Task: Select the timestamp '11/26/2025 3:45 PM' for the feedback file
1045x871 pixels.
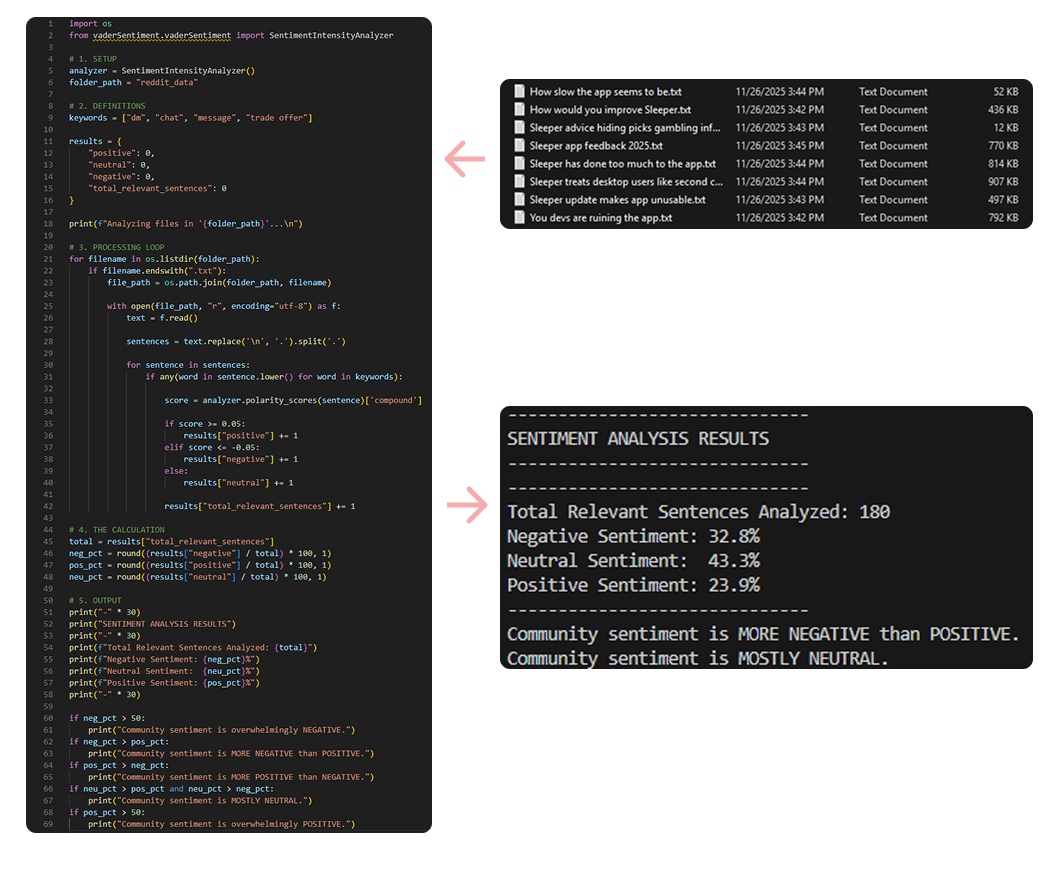Action: click(x=780, y=145)
